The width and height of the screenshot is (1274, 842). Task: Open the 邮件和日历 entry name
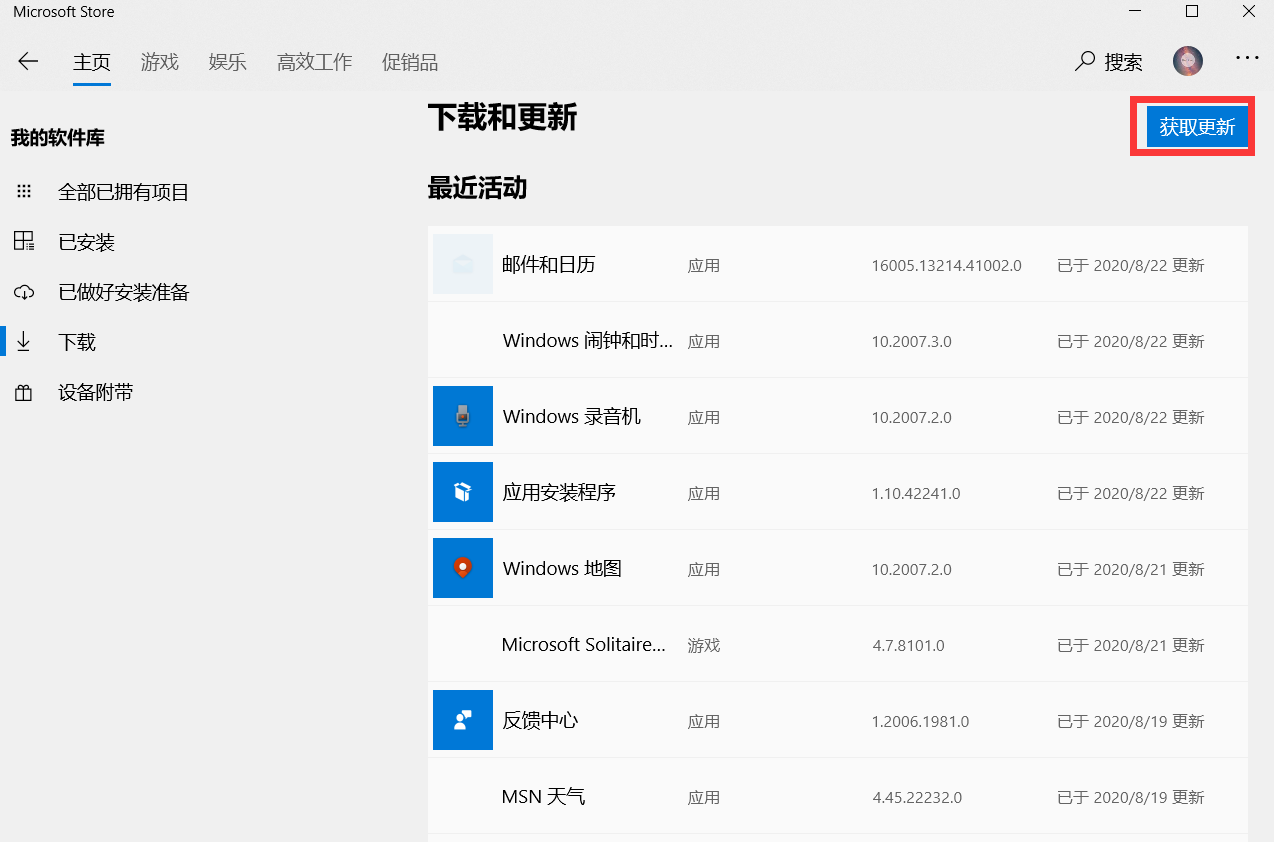pos(549,265)
